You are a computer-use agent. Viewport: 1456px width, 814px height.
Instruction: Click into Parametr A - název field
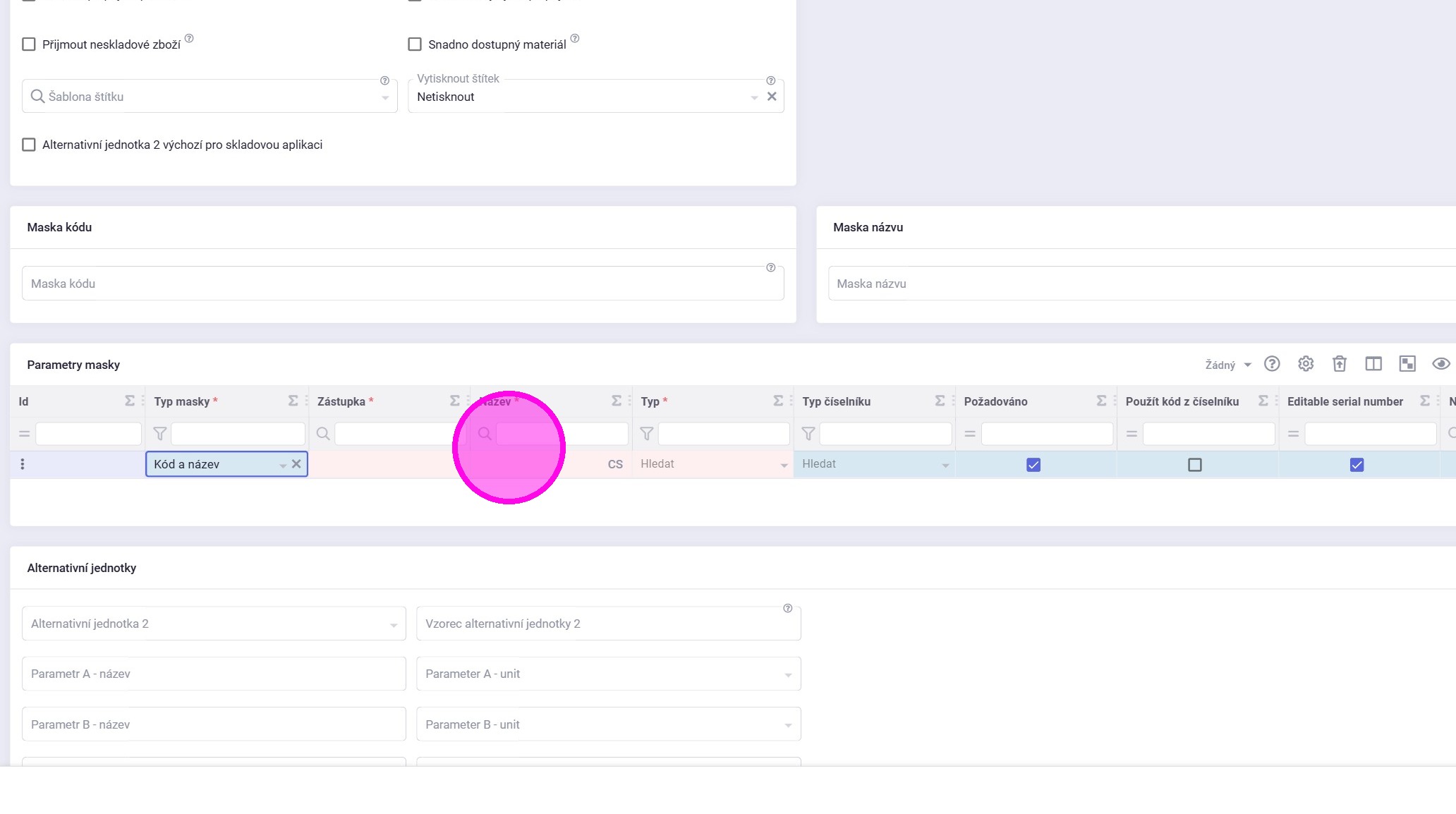(214, 674)
